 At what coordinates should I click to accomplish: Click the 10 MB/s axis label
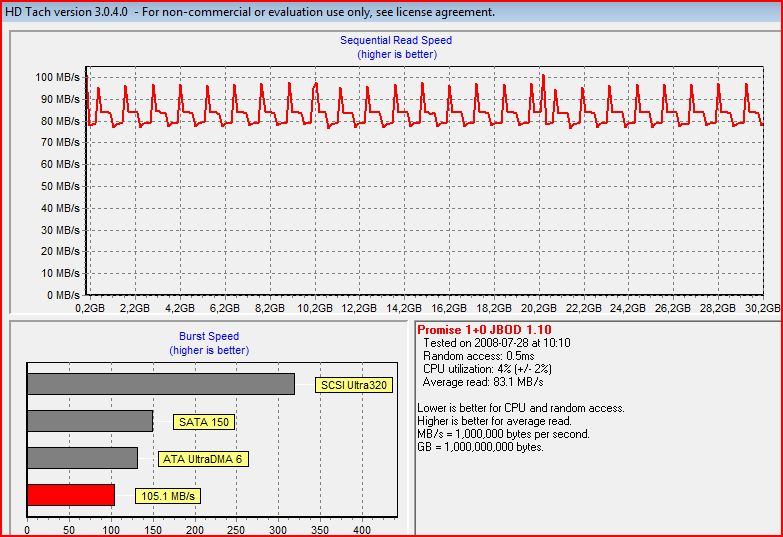(60, 273)
